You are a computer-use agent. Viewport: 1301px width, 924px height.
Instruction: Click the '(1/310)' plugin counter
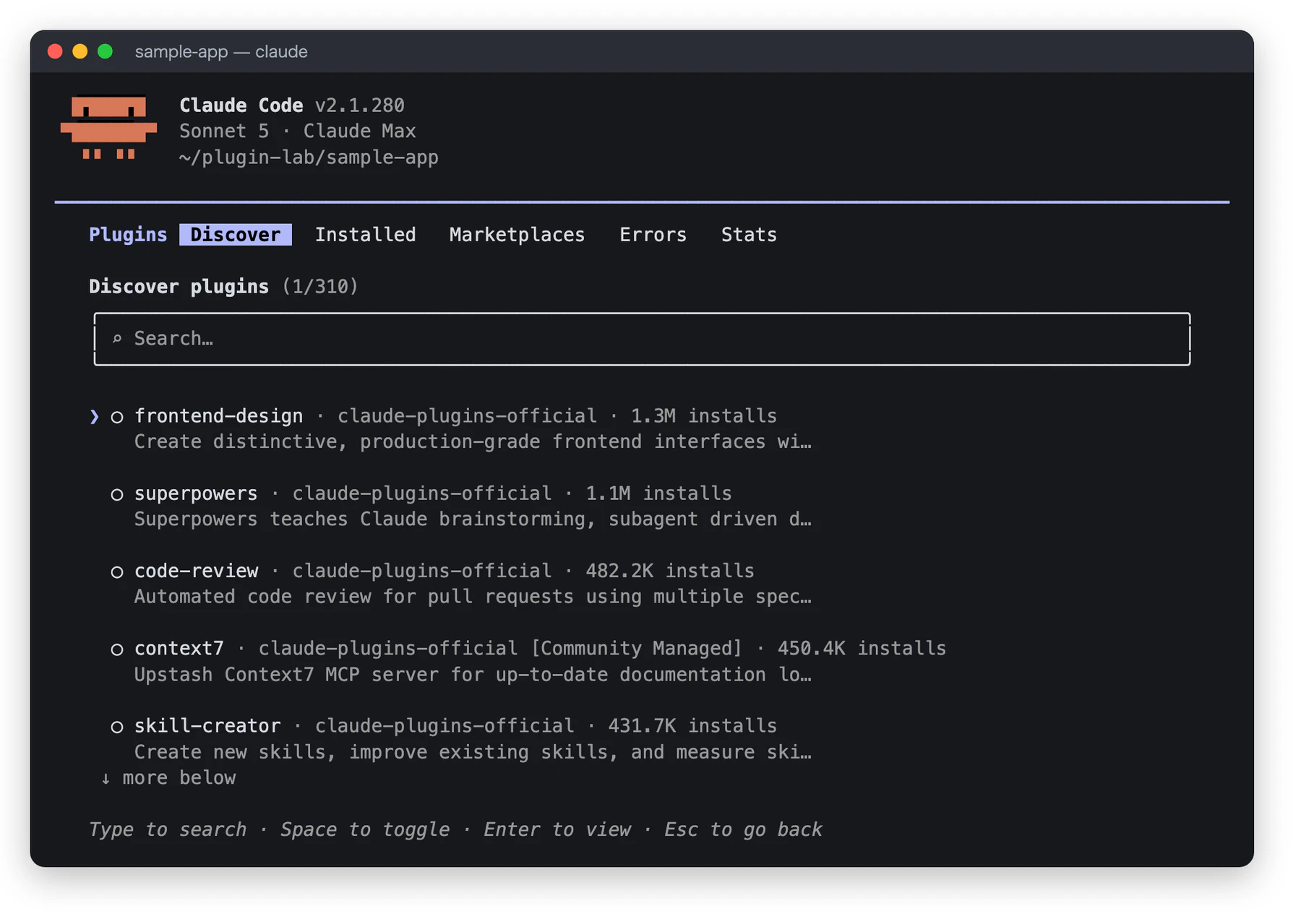coord(320,287)
